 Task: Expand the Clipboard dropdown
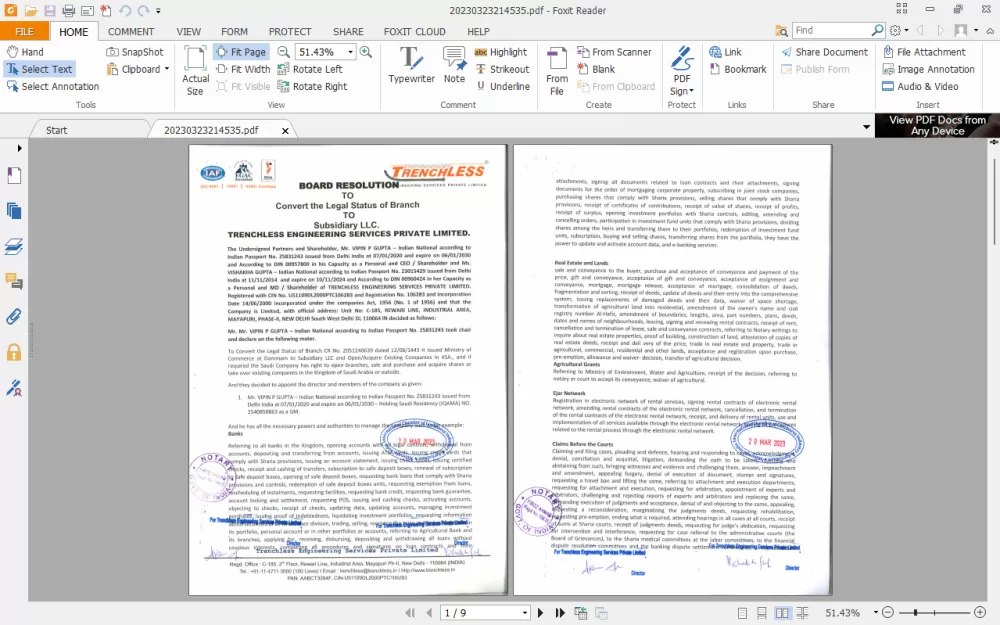point(166,69)
